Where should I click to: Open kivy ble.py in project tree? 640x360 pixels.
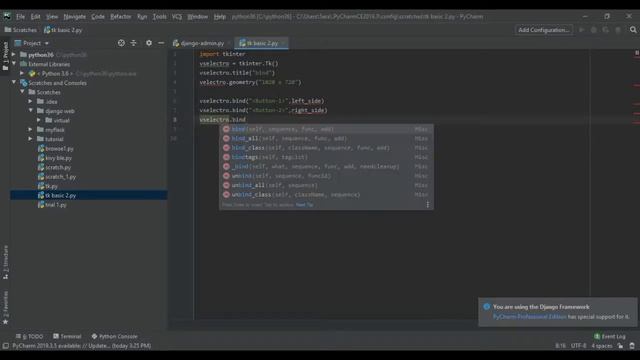(55, 158)
